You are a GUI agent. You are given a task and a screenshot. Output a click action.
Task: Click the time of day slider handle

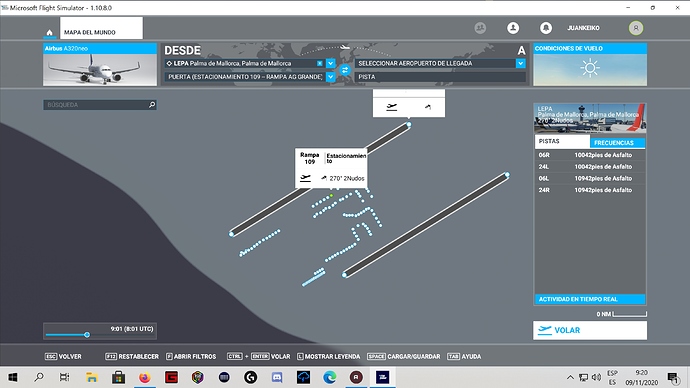87,335
